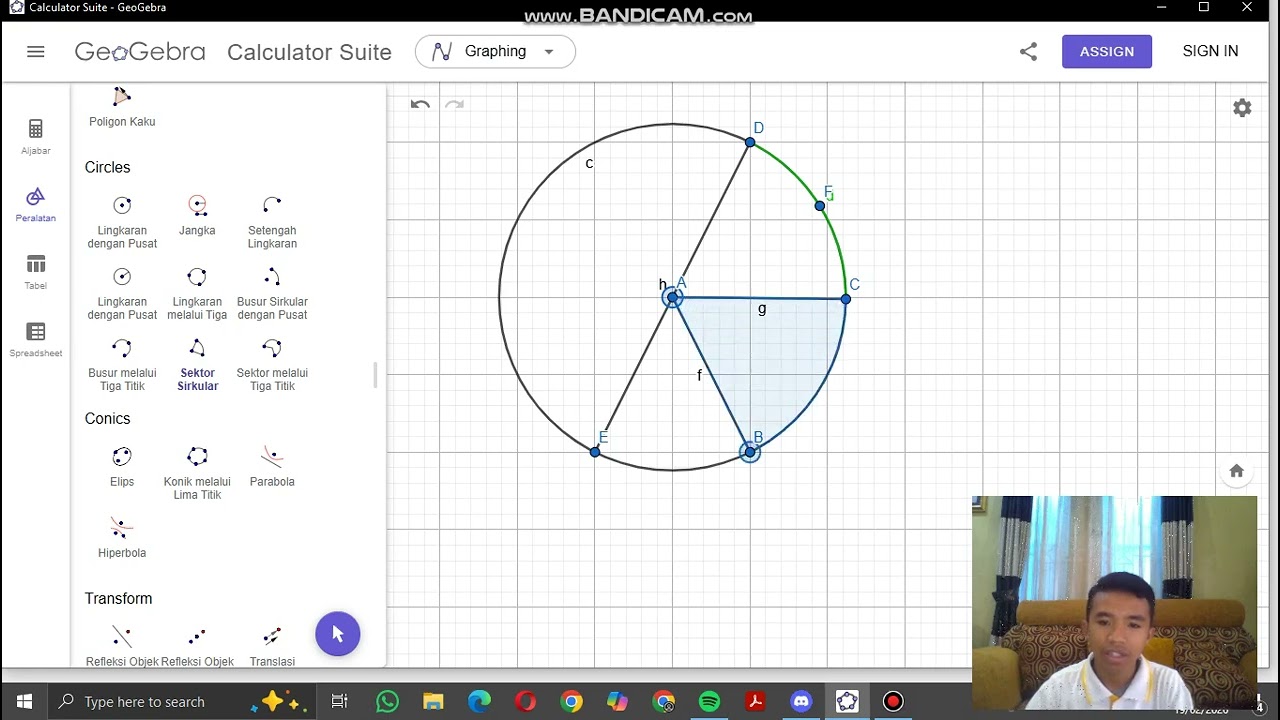Select the Parabola tool

coord(272,466)
